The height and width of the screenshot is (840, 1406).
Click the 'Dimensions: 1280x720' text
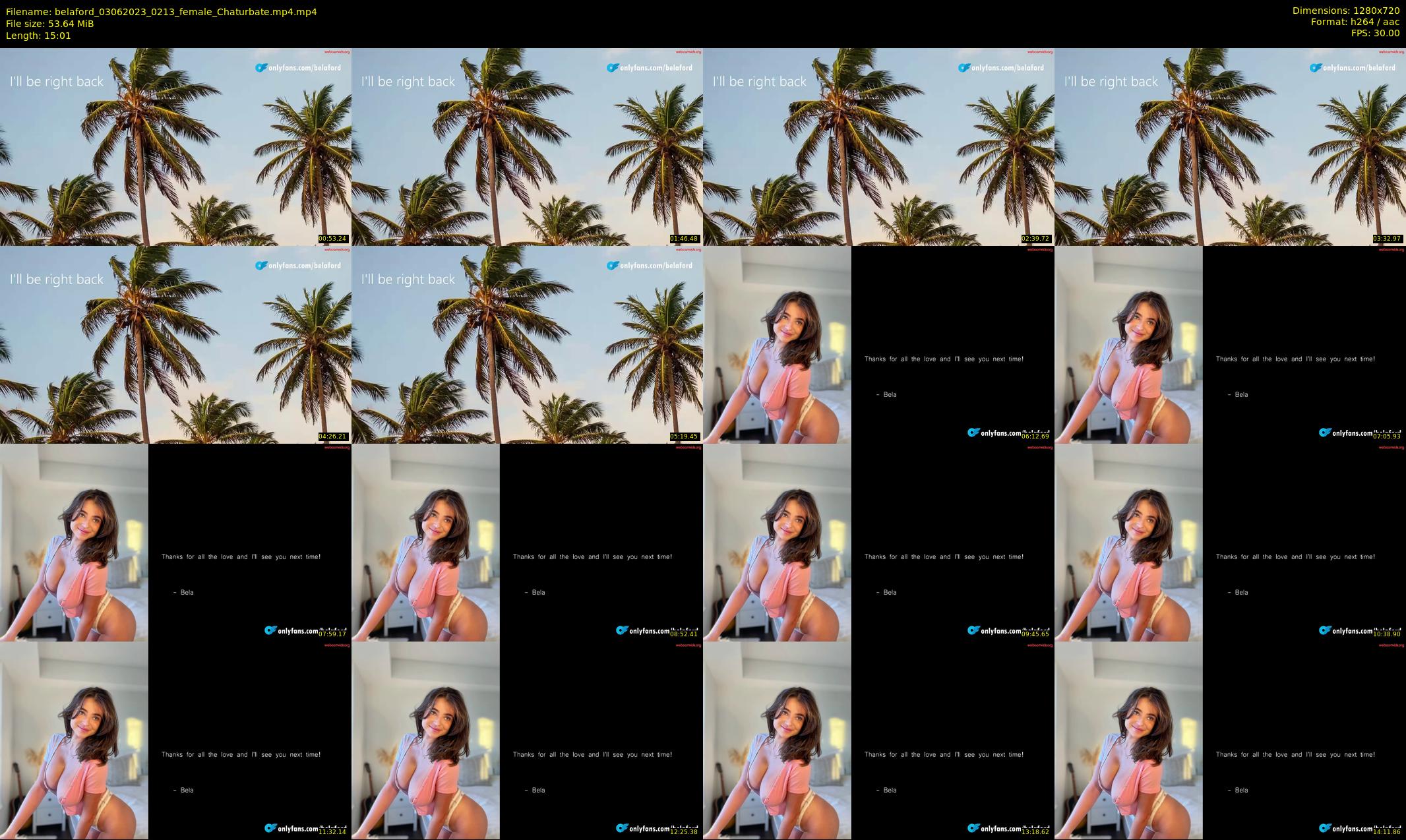1346,11
